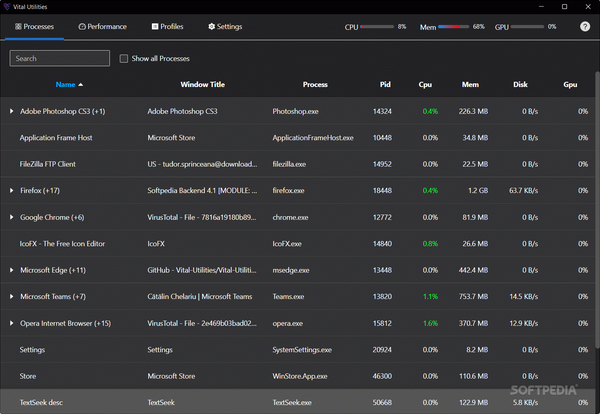Open the Profiles tab

tap(167, 27)
